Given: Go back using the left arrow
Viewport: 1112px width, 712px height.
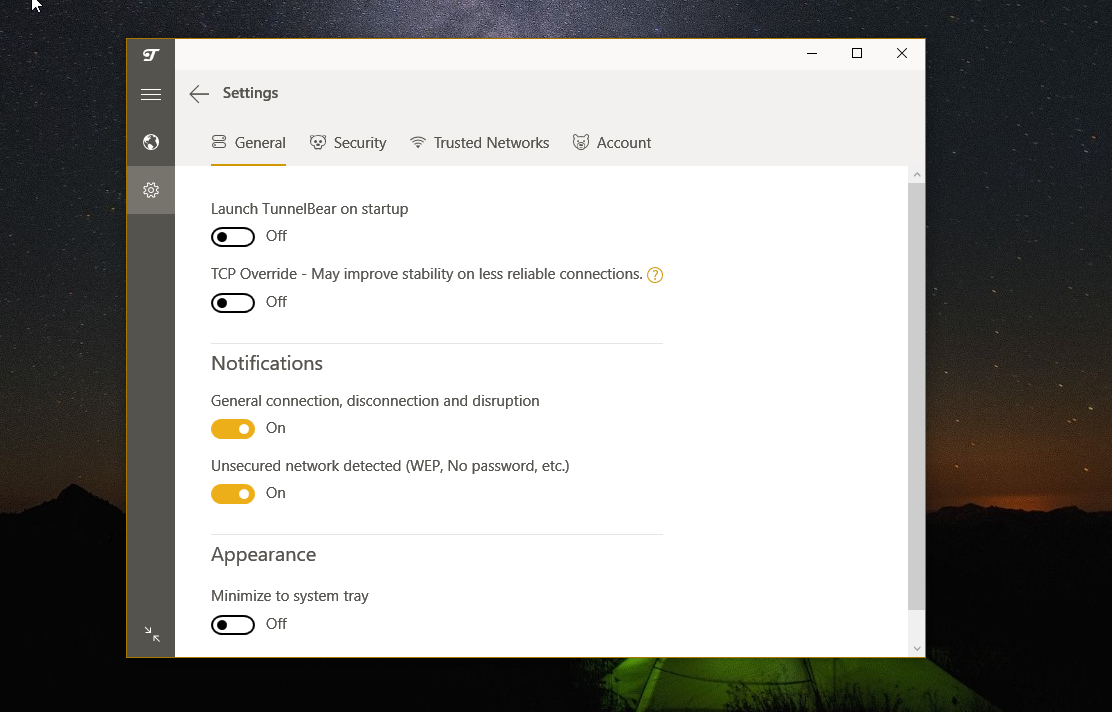Looking at the screenshot, I should click(199, 94).
